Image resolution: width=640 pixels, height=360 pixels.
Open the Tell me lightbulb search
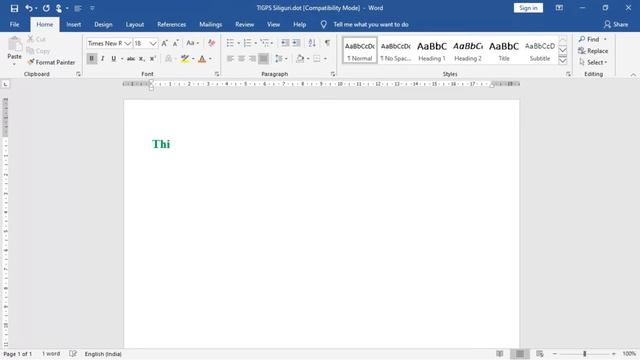(x=324, y=24)
